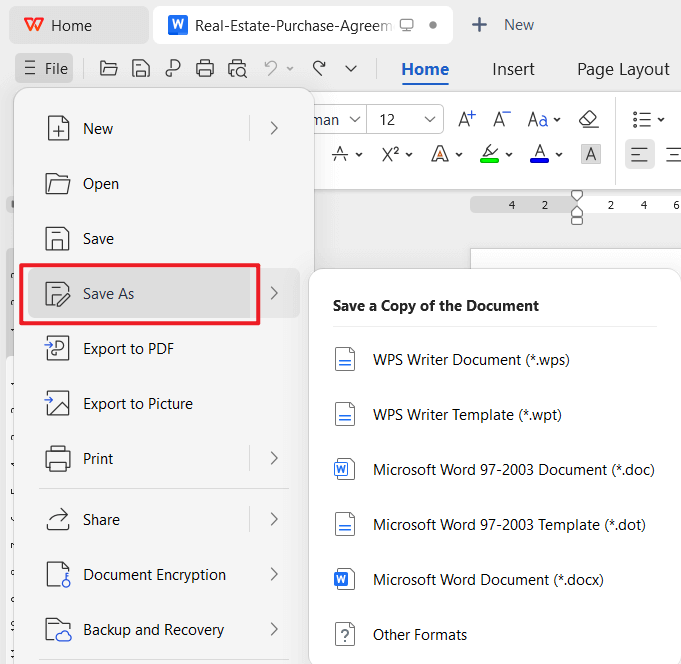Screen dimensions: 681x664
Task: Click the monitor icon on document tab
Action: [407, 25]
